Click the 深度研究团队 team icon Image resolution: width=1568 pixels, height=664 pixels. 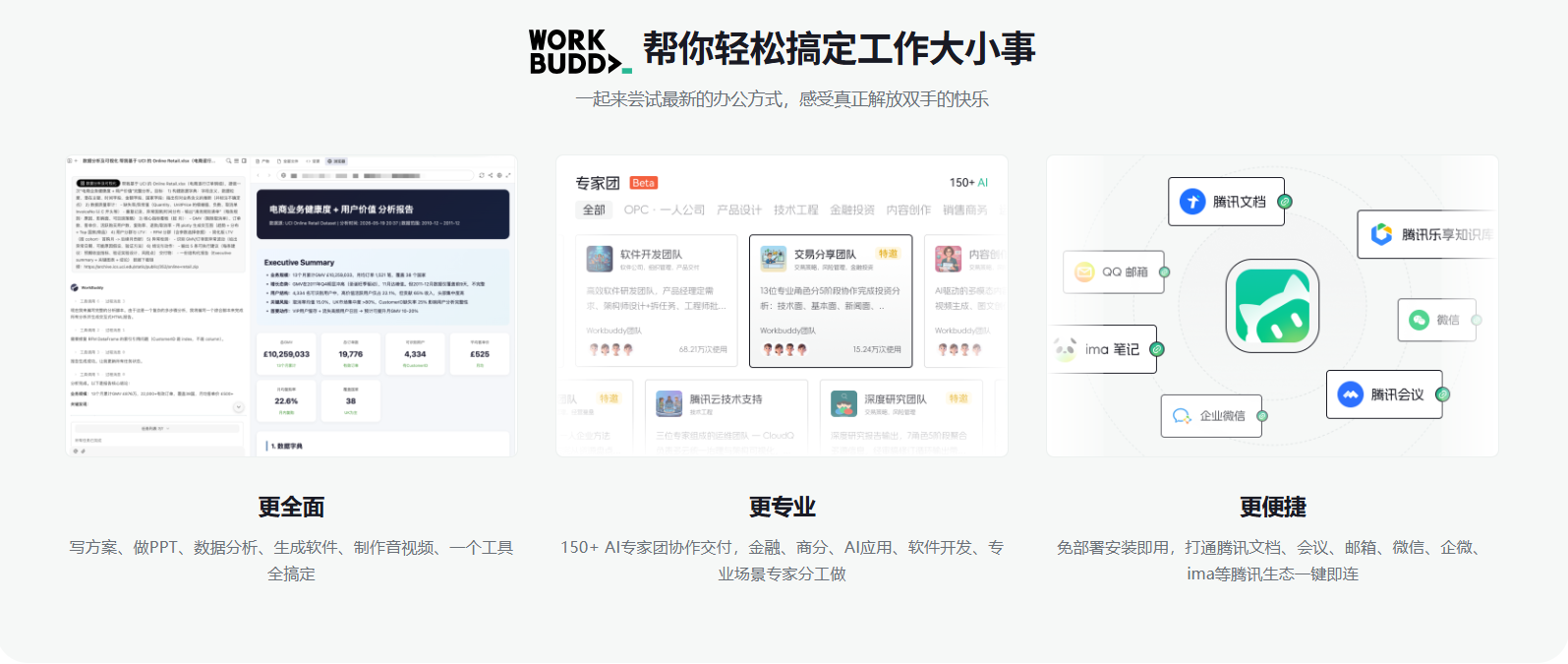point(843,403)
